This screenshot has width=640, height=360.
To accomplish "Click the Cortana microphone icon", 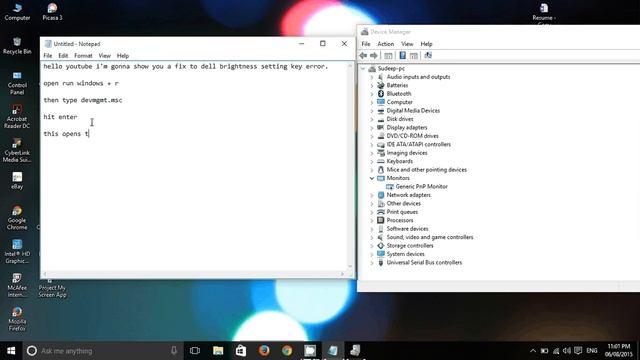I will click(174, 351).
